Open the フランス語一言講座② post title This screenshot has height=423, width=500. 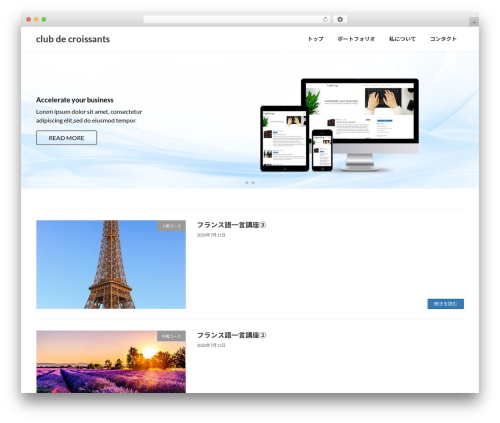click(x=231, y=335)
